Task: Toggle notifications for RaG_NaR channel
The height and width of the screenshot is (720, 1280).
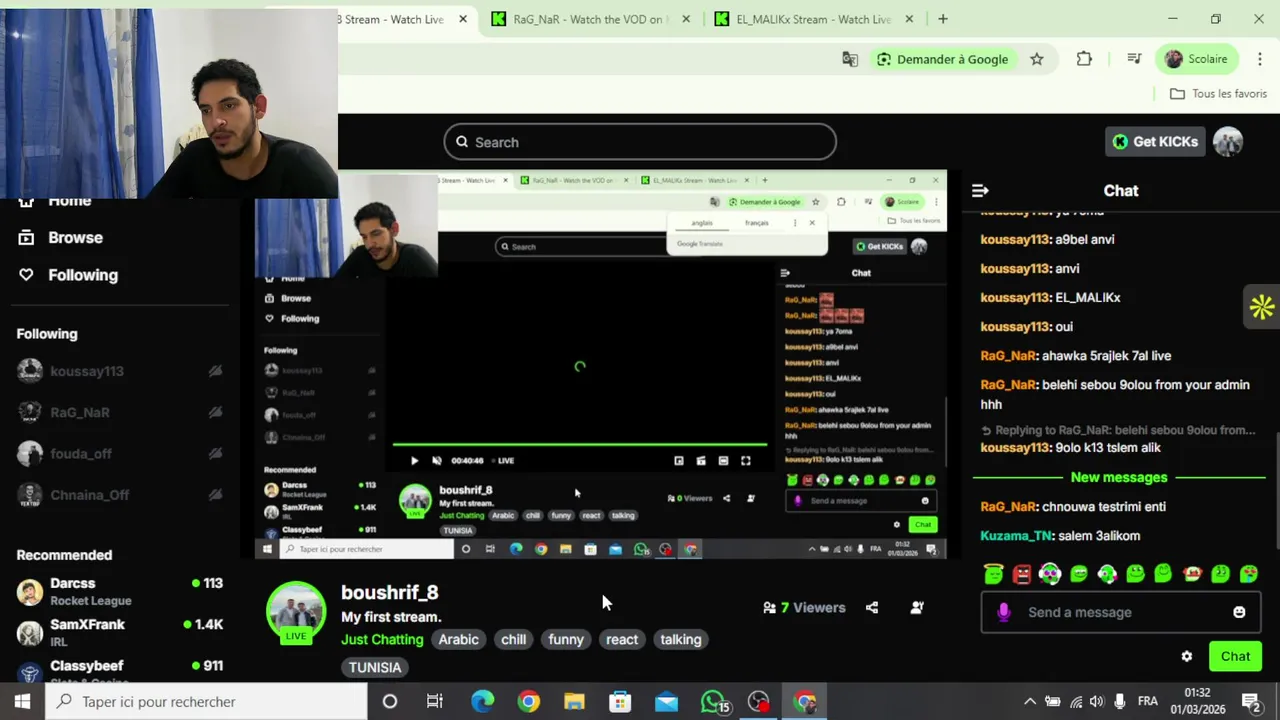Action: click(215, 412)
